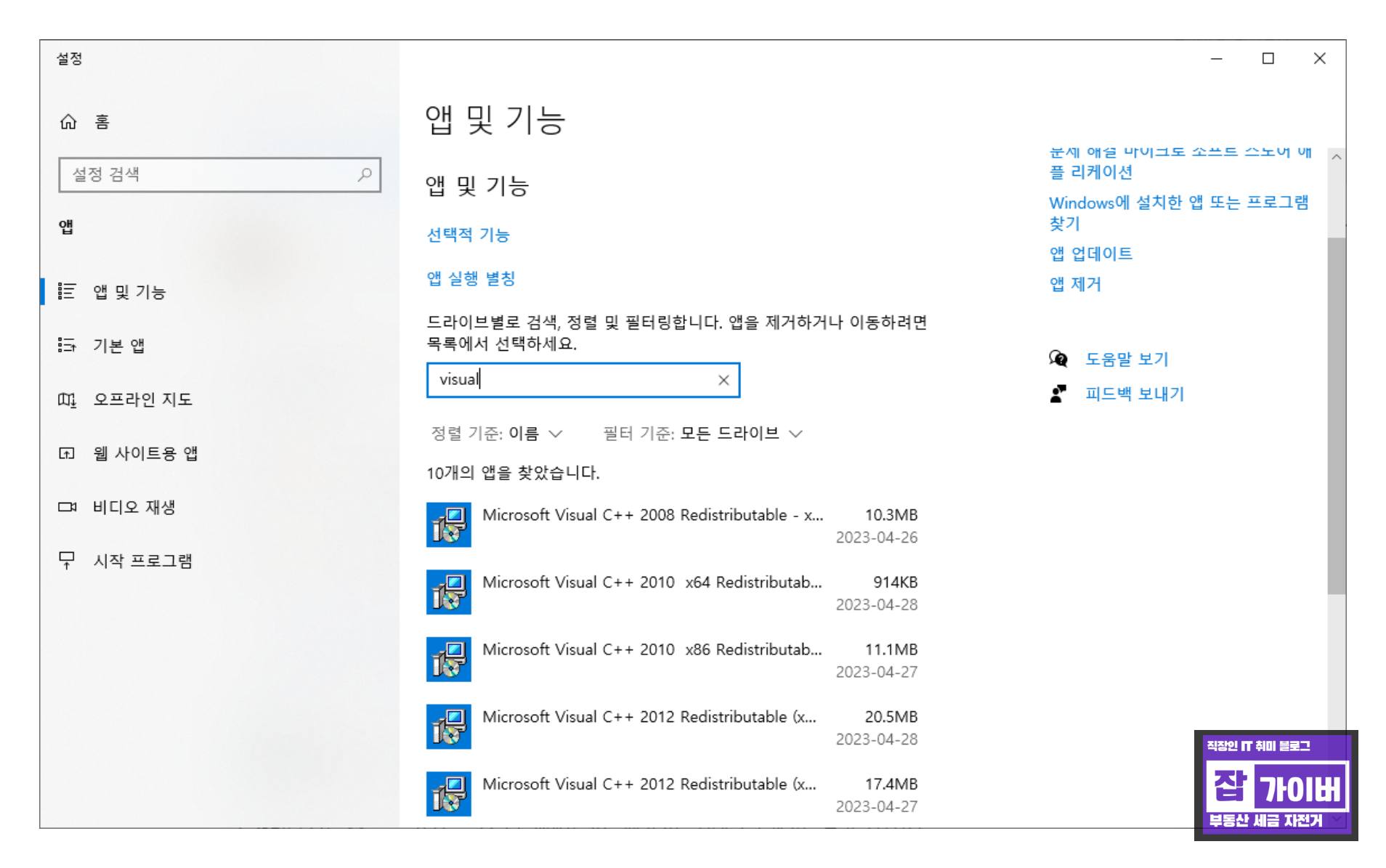The height and width of the screenshot is (868, 1386).
Task: Click the app search box containing visual
Action: tap(583, 380)
